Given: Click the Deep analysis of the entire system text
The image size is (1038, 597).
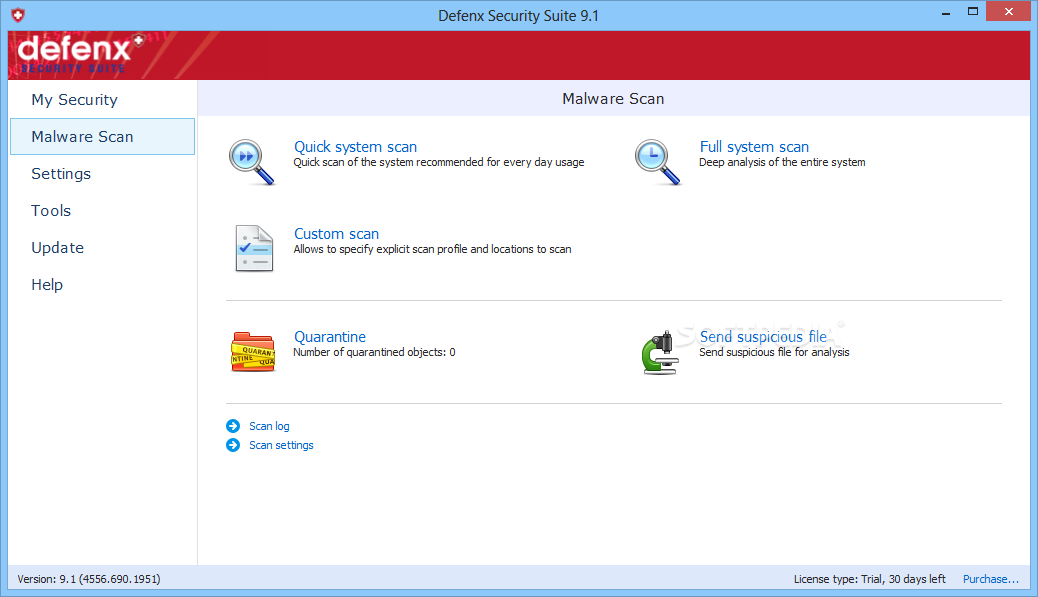Looking at the screenshot, I should click(782, 161).
